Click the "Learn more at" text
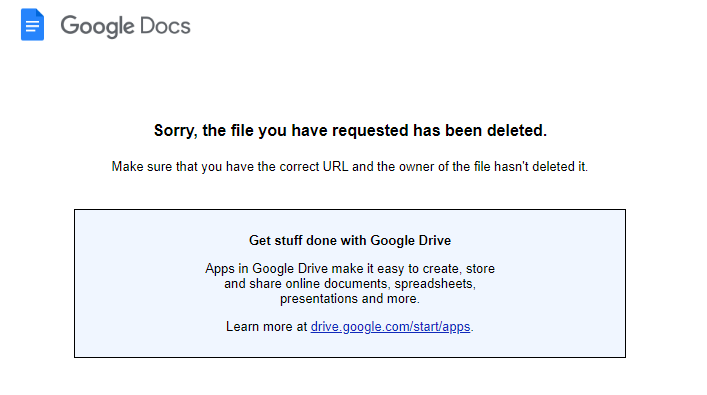 266,326
